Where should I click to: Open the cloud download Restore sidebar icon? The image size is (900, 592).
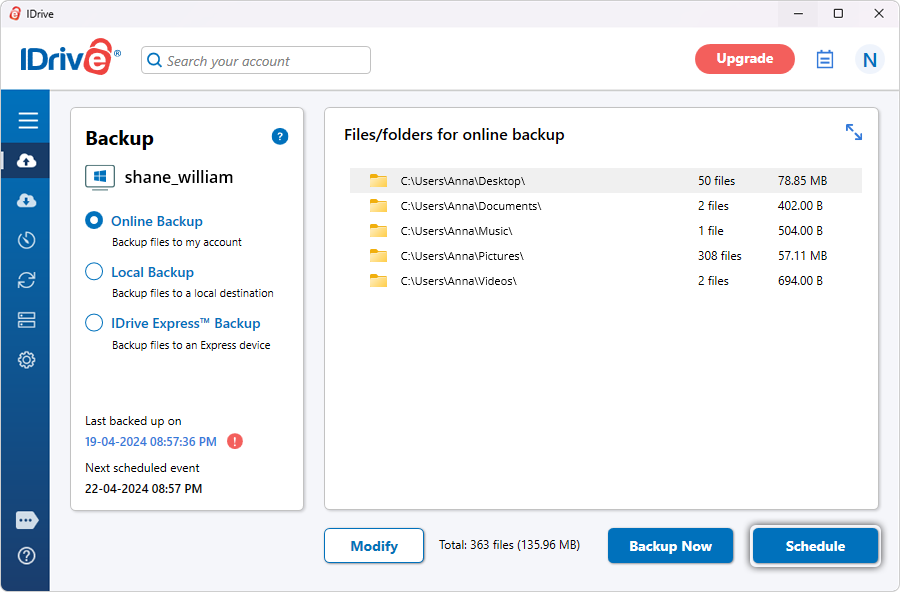(x=27, y=201)
